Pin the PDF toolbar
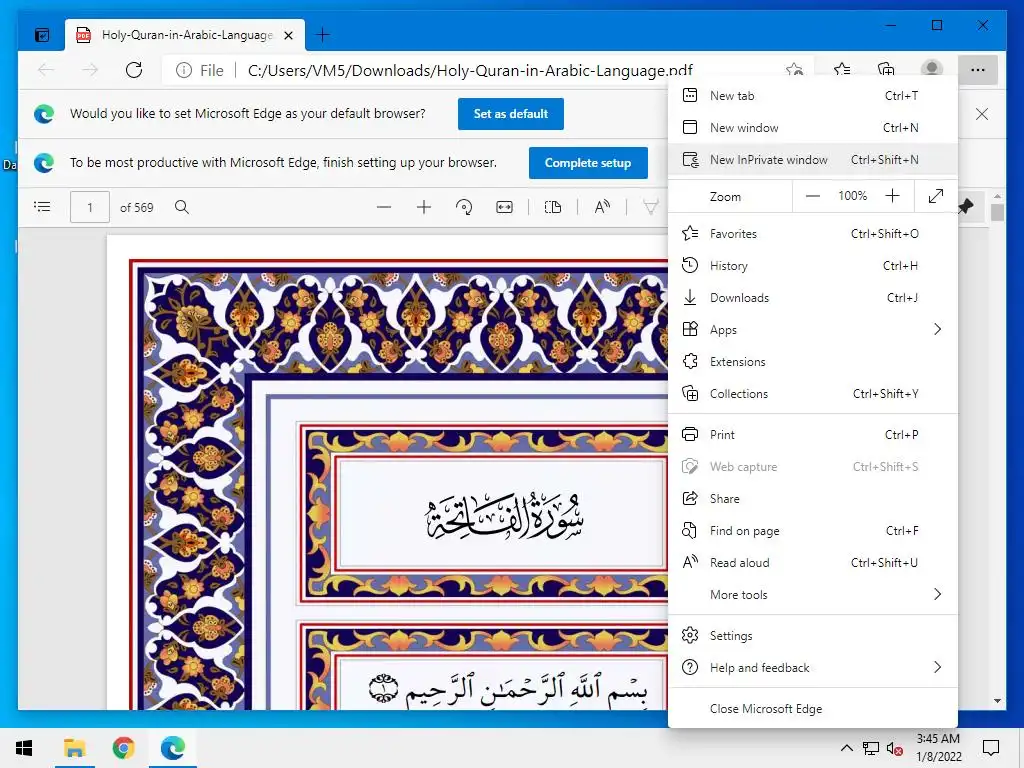The image size is (1024, 768). point(965,207)
